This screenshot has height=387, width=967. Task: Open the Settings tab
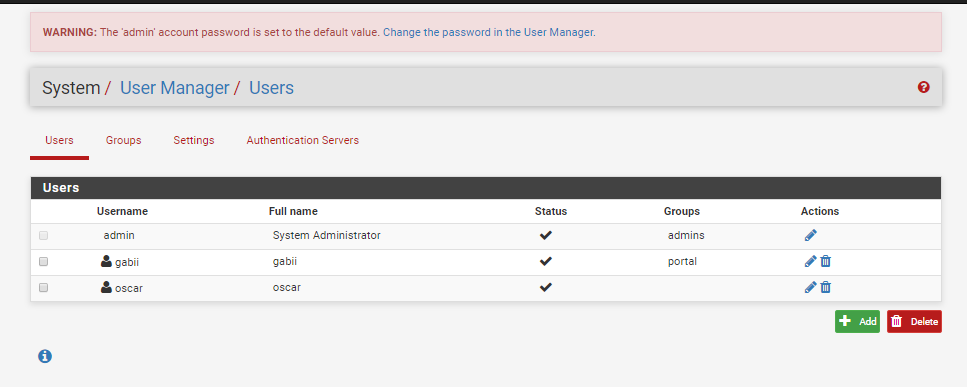click(194, 141)
